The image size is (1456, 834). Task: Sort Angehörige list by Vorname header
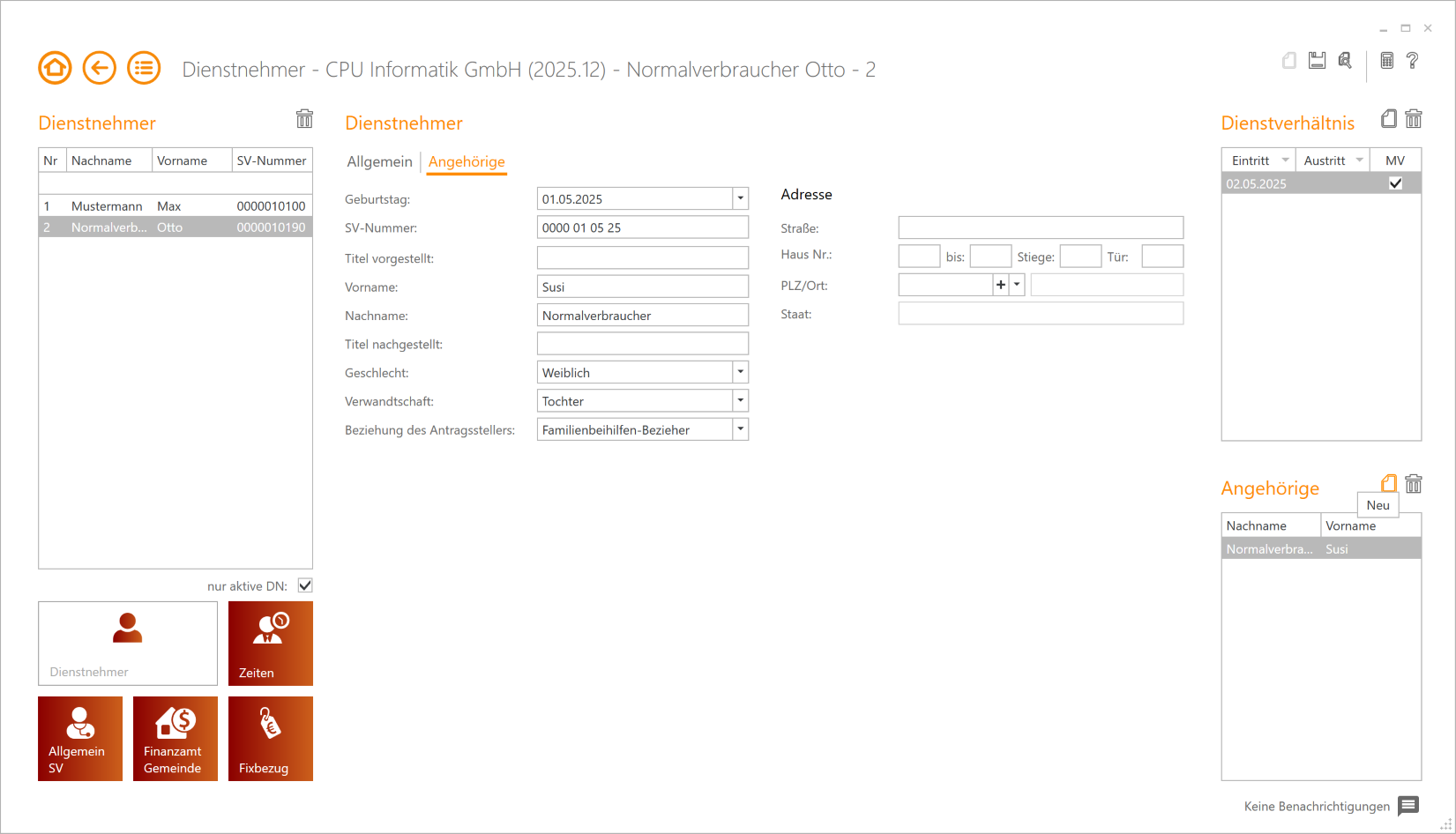click(x=1370, y=525)
